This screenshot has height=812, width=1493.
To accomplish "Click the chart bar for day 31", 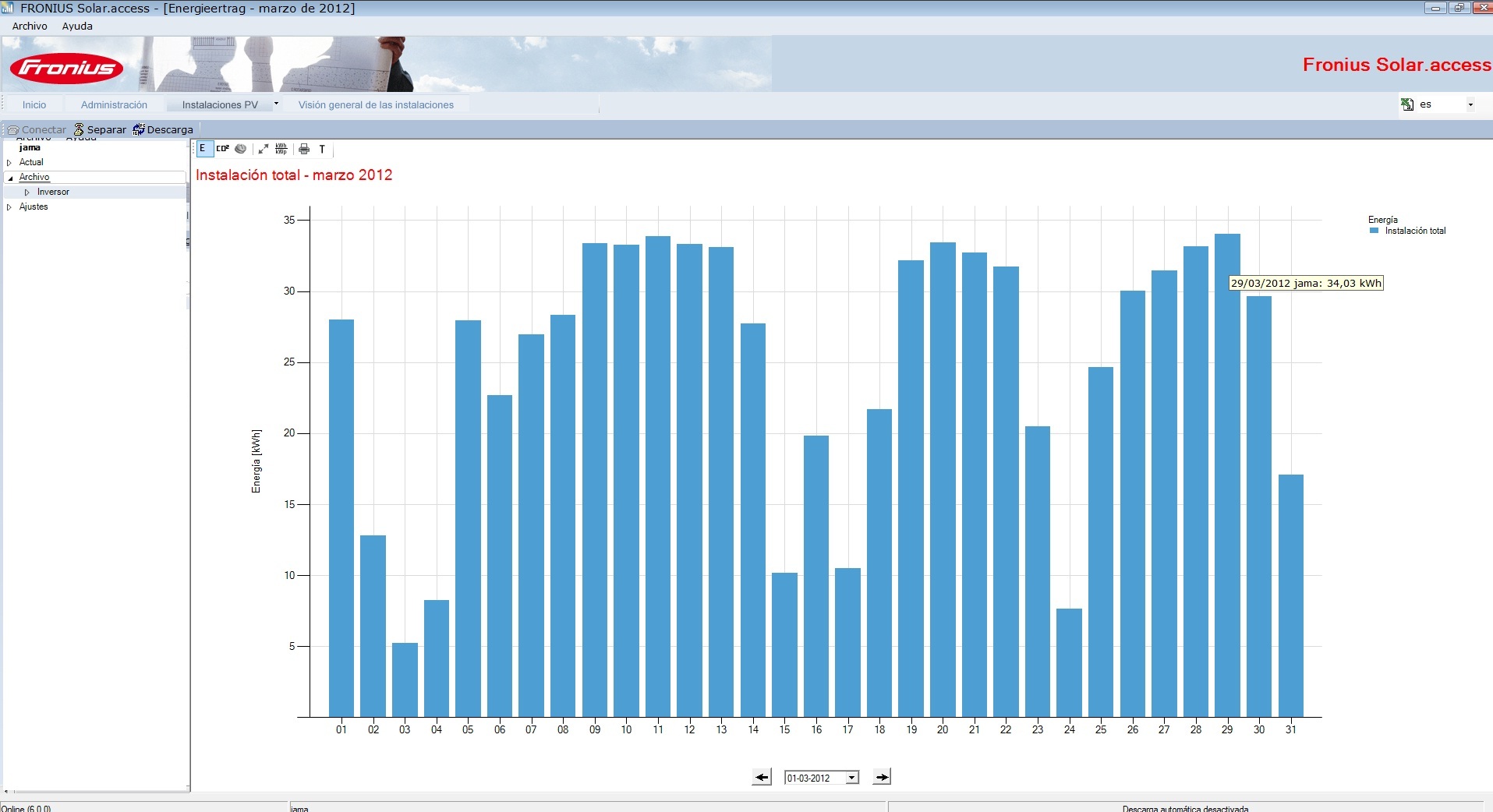I will [x=1291, y=595].
